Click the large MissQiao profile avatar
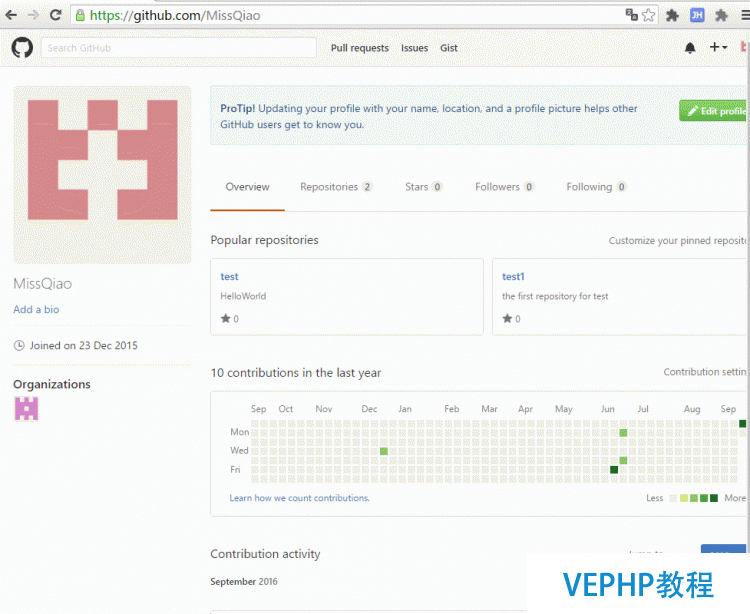This screenshot has width=750, height=614. [102, 175]
